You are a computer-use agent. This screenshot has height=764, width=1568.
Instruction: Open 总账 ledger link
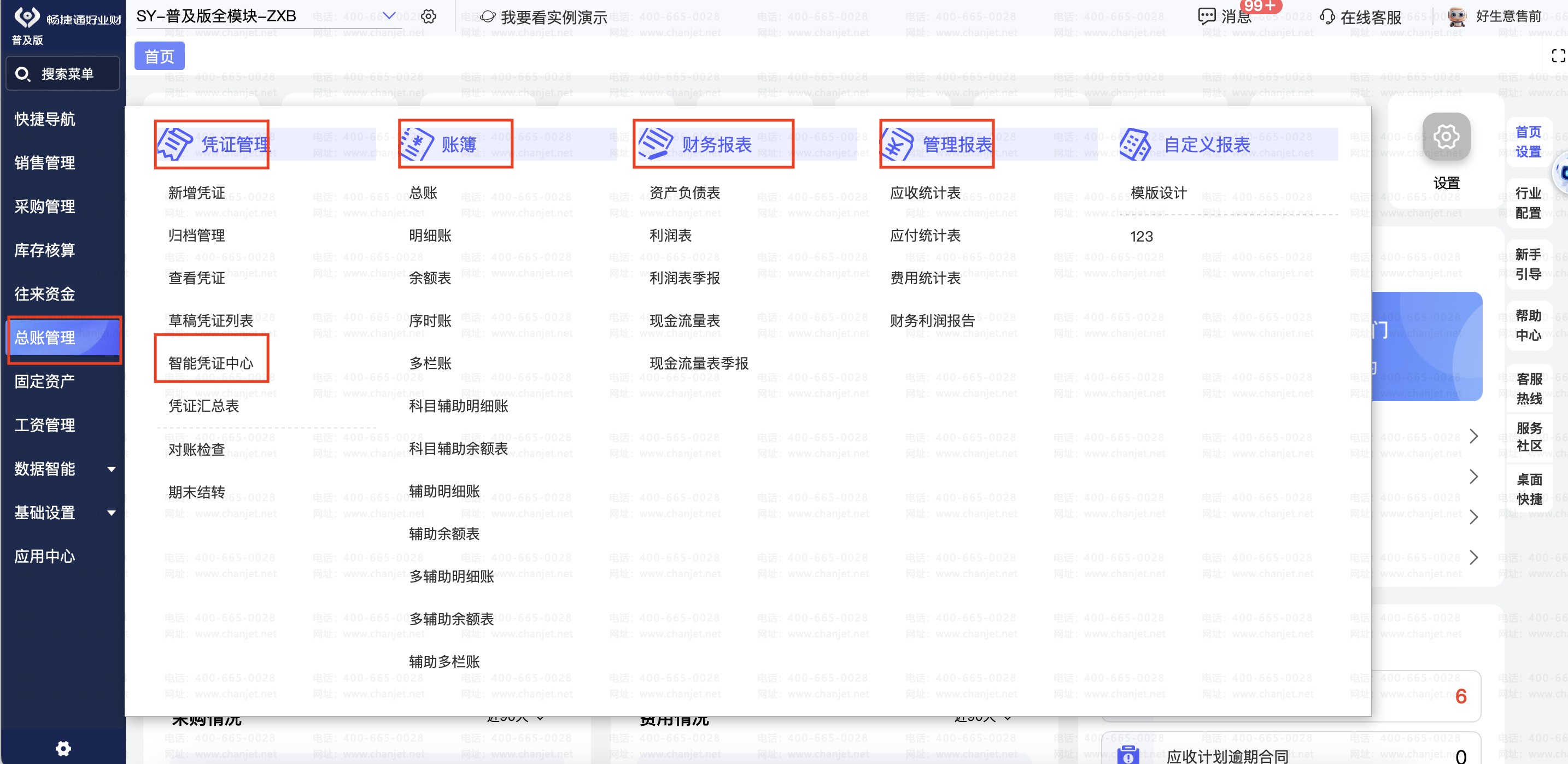click(424, 193)
